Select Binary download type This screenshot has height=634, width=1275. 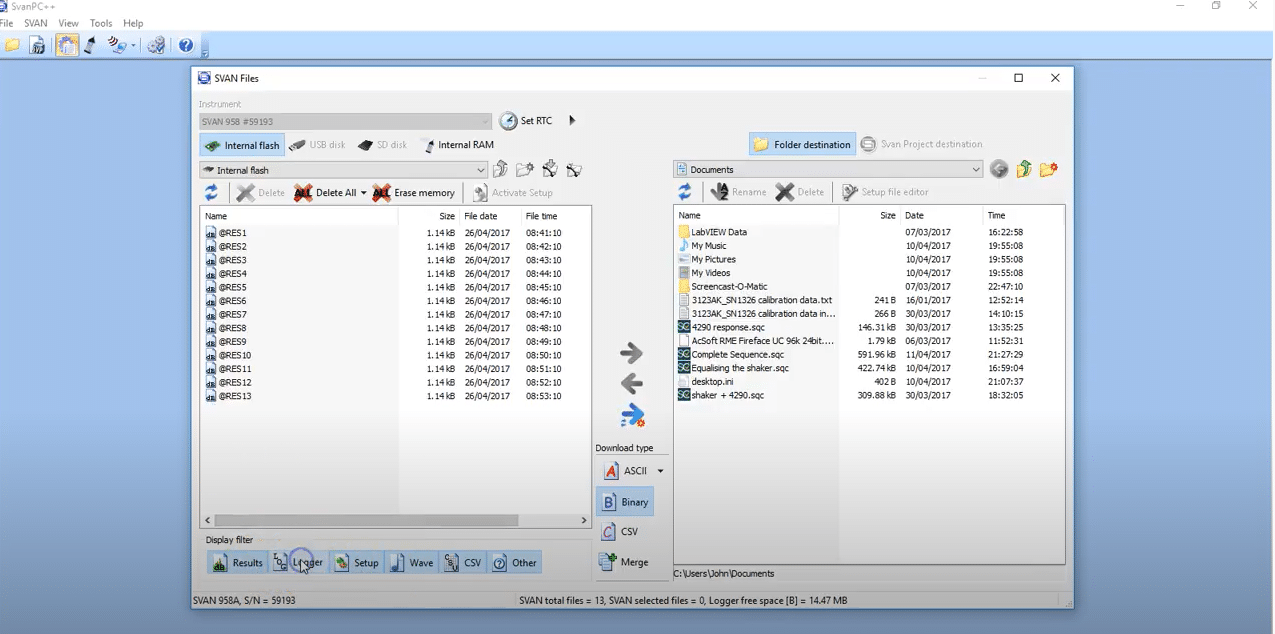click(625, 502)
